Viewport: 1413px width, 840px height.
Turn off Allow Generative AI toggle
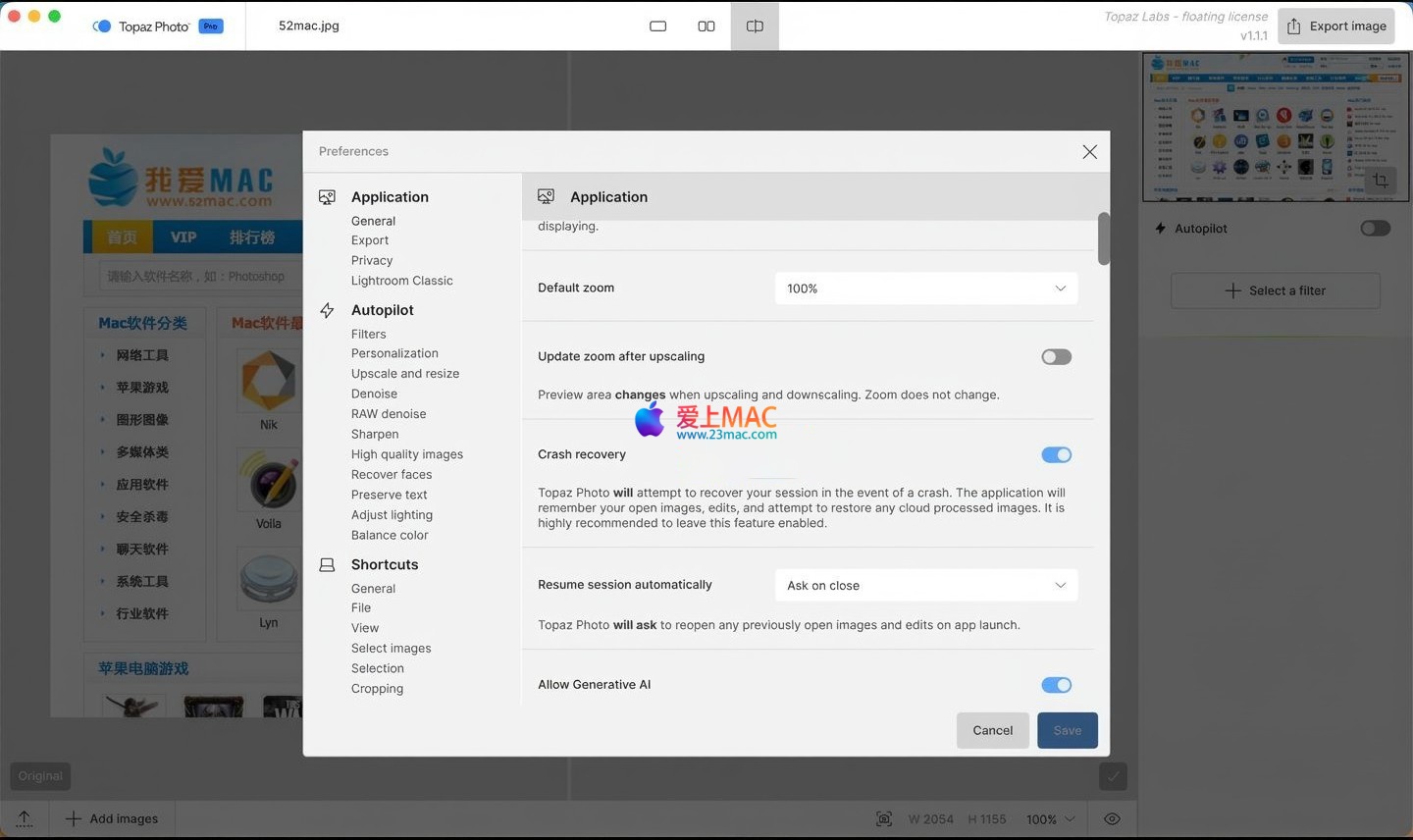tap(1056, 685)
